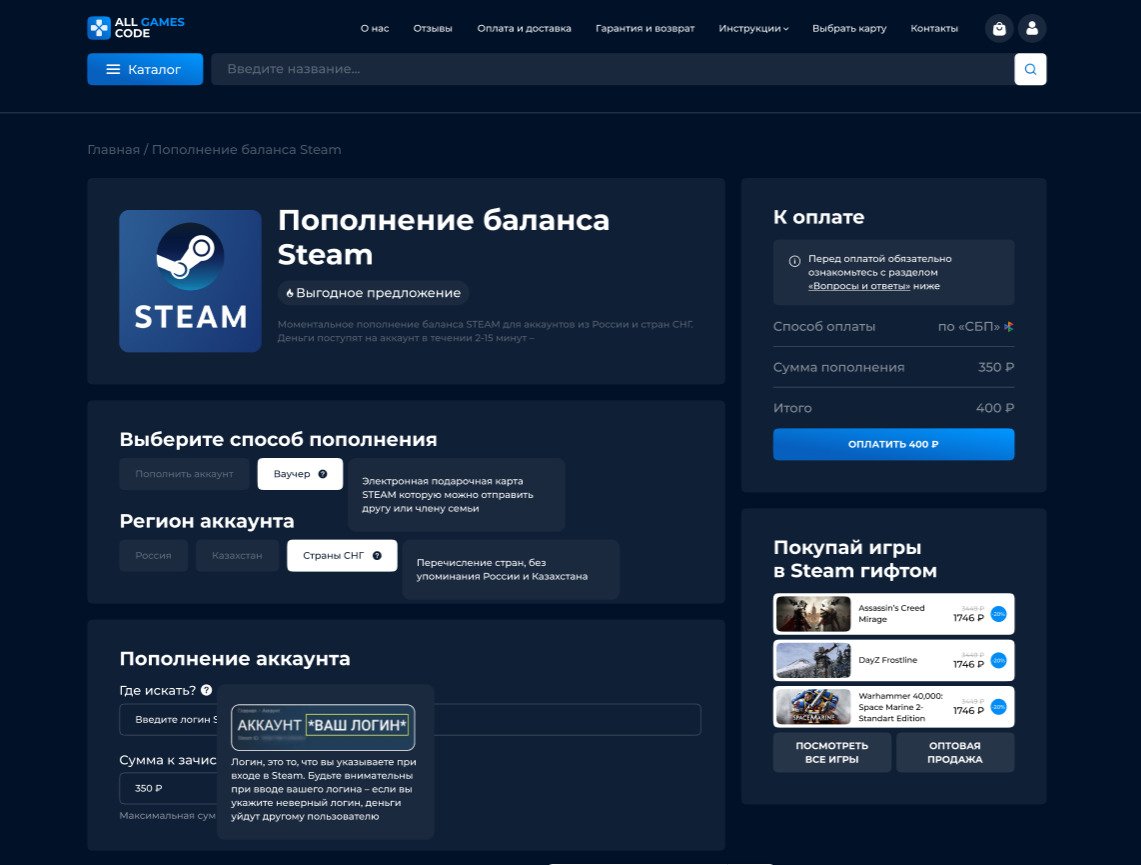Viewport: 1141px width, 865px height.
Task: Select the Казахстан account region
Action: point(237,555)
